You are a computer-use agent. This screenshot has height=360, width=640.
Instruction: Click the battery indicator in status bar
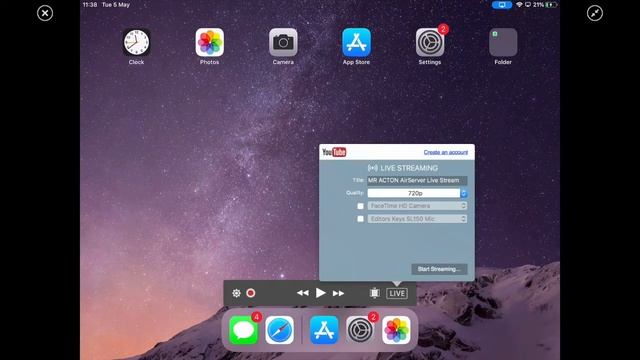[x=551, y=5]
